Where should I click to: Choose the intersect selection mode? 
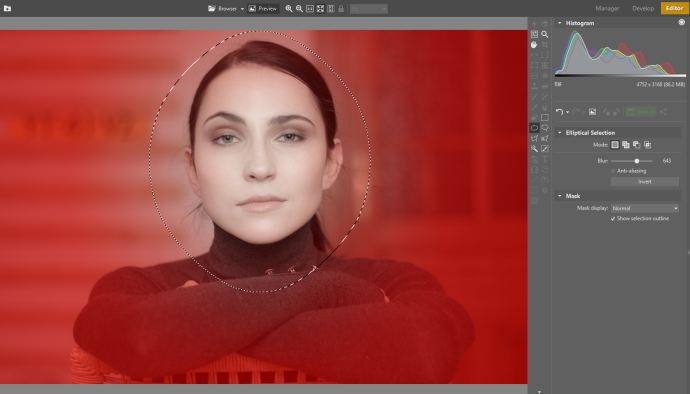coord(647,144)
